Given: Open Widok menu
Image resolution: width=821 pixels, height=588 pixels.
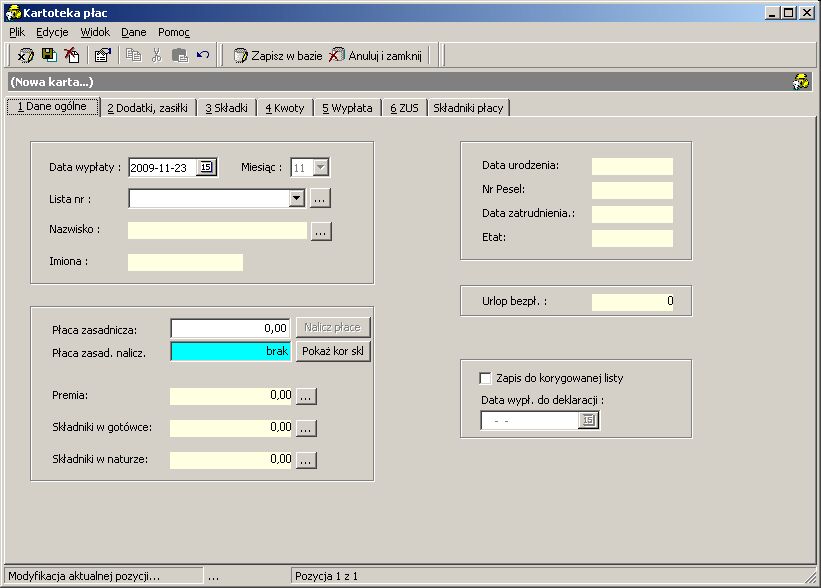Looking at the screenshot, I should 95,32.
